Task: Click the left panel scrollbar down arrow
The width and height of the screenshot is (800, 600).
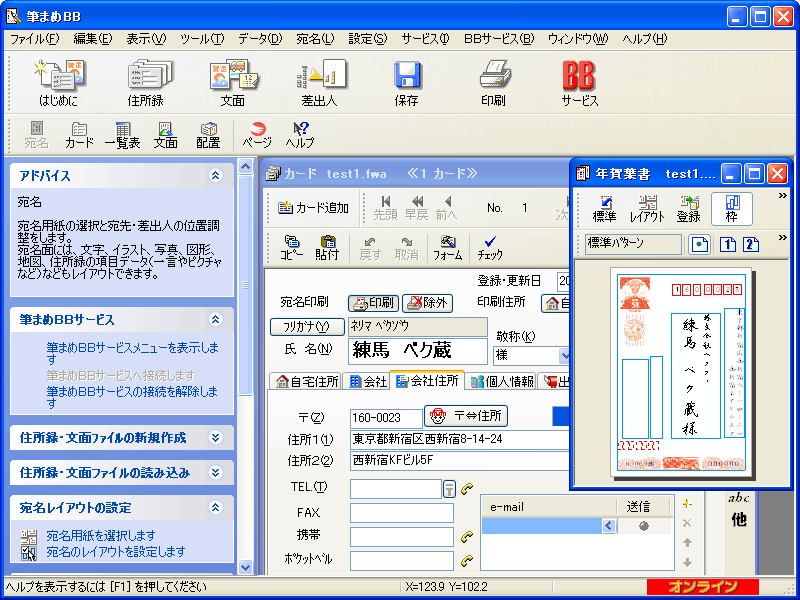Action: [x=245, y=567]
